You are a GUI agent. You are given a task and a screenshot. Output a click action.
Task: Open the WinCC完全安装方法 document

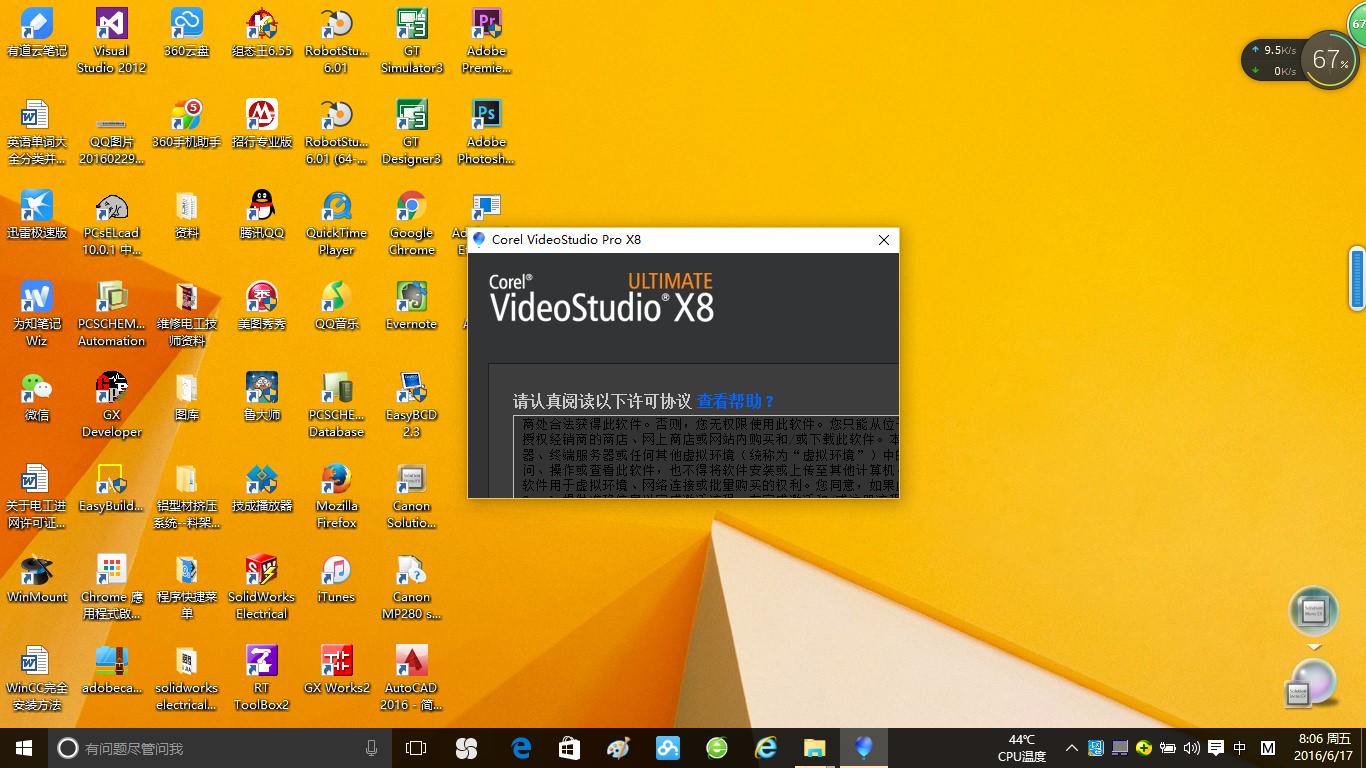tap(37, 678)
